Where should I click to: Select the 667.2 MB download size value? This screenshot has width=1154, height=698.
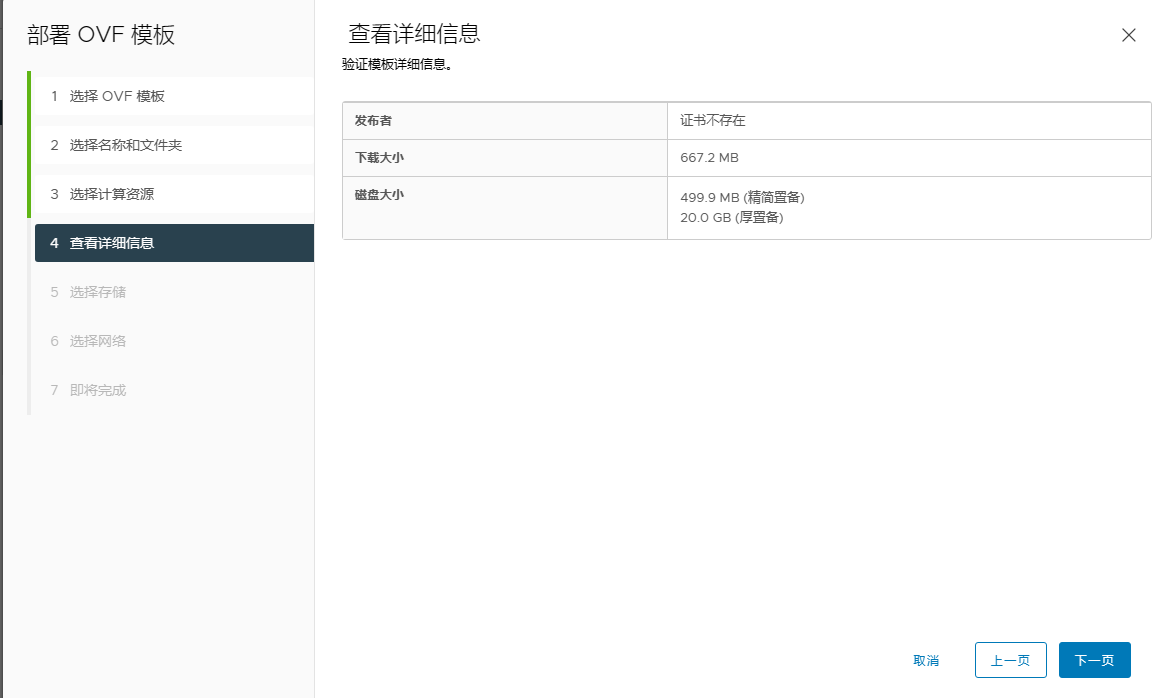(x=709, y=158)
